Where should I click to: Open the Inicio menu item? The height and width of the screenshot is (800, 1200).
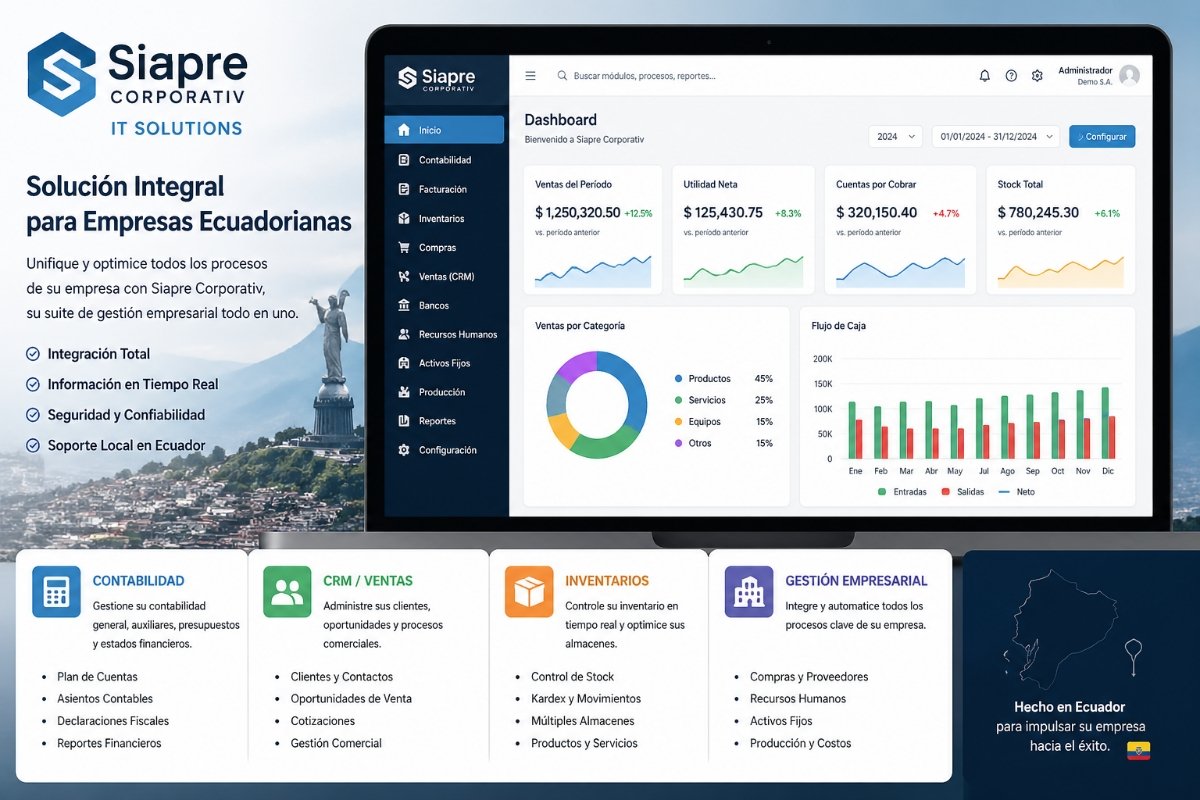coord(444,130)
